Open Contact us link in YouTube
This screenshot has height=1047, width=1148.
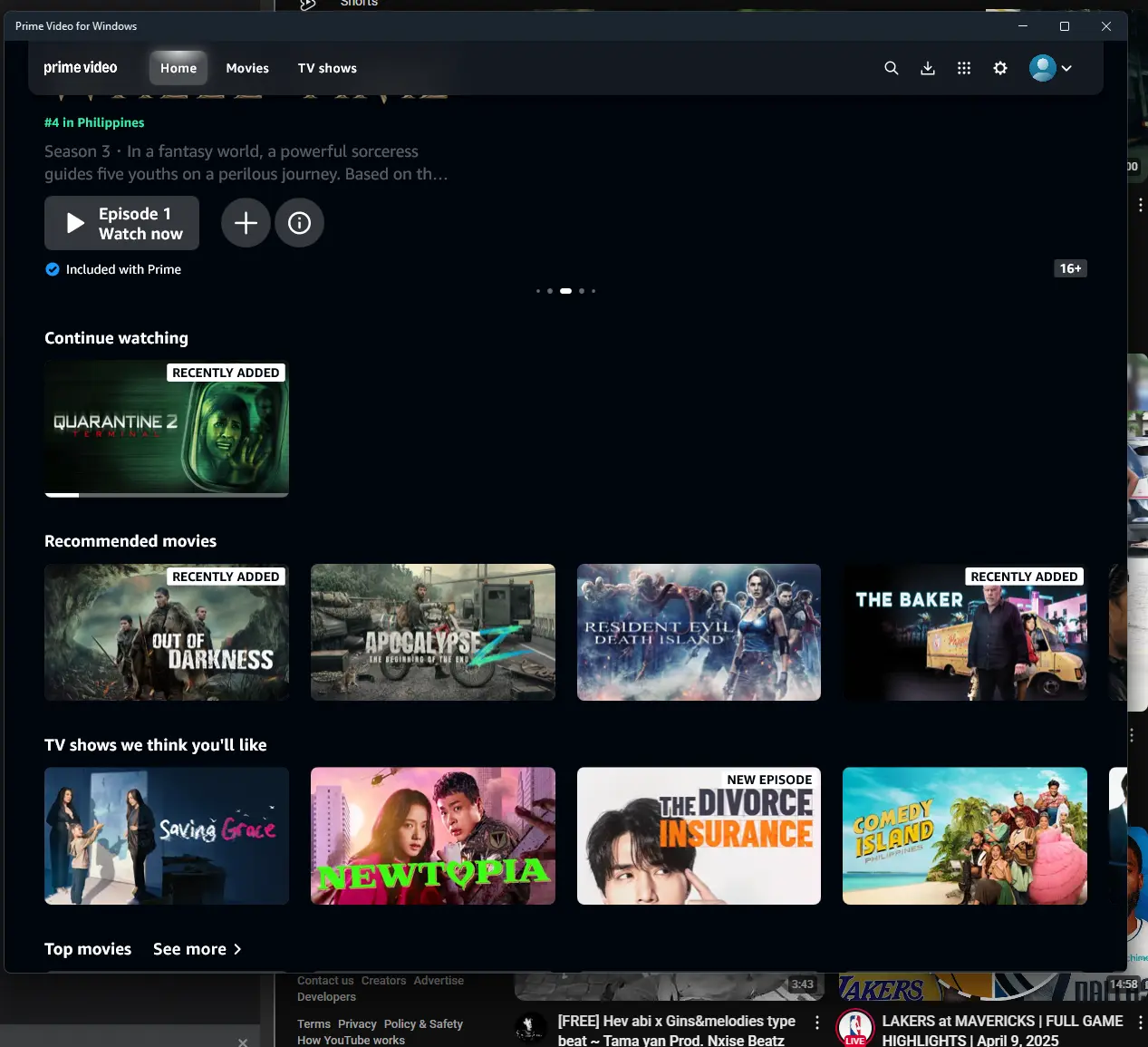[325, 981]
